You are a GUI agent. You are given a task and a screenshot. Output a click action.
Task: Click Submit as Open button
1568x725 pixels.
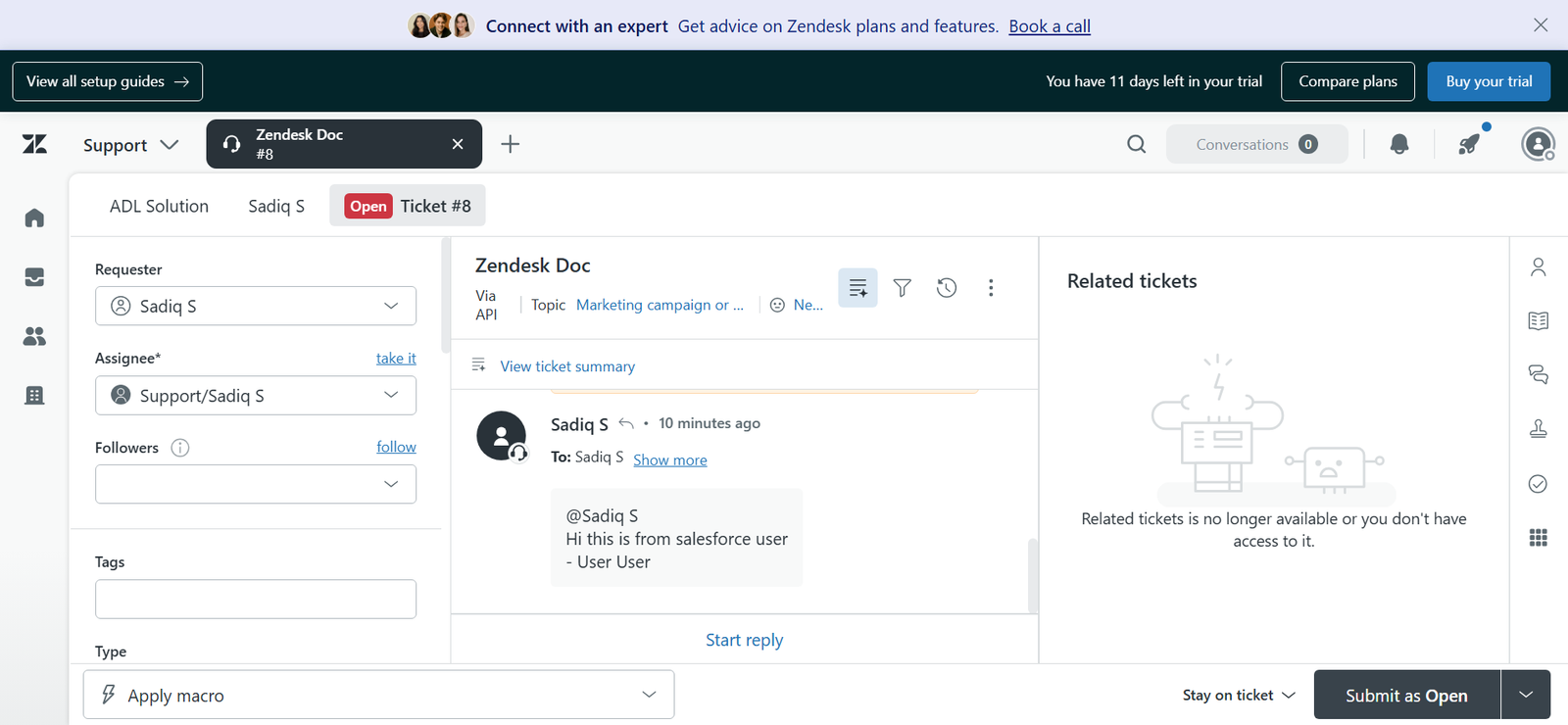tap(1406, 695)
